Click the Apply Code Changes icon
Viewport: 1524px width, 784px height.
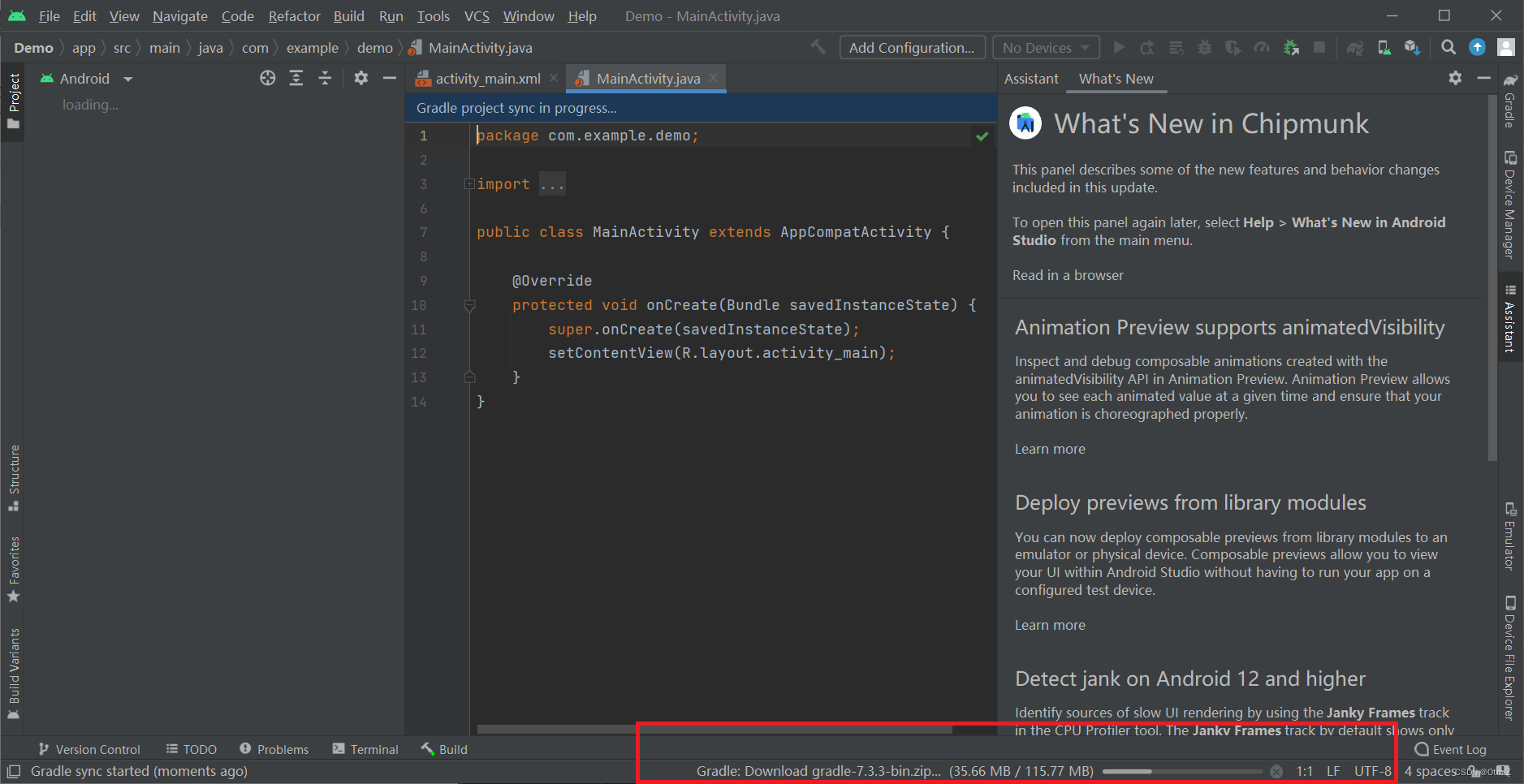click(x=1176, y=48)
